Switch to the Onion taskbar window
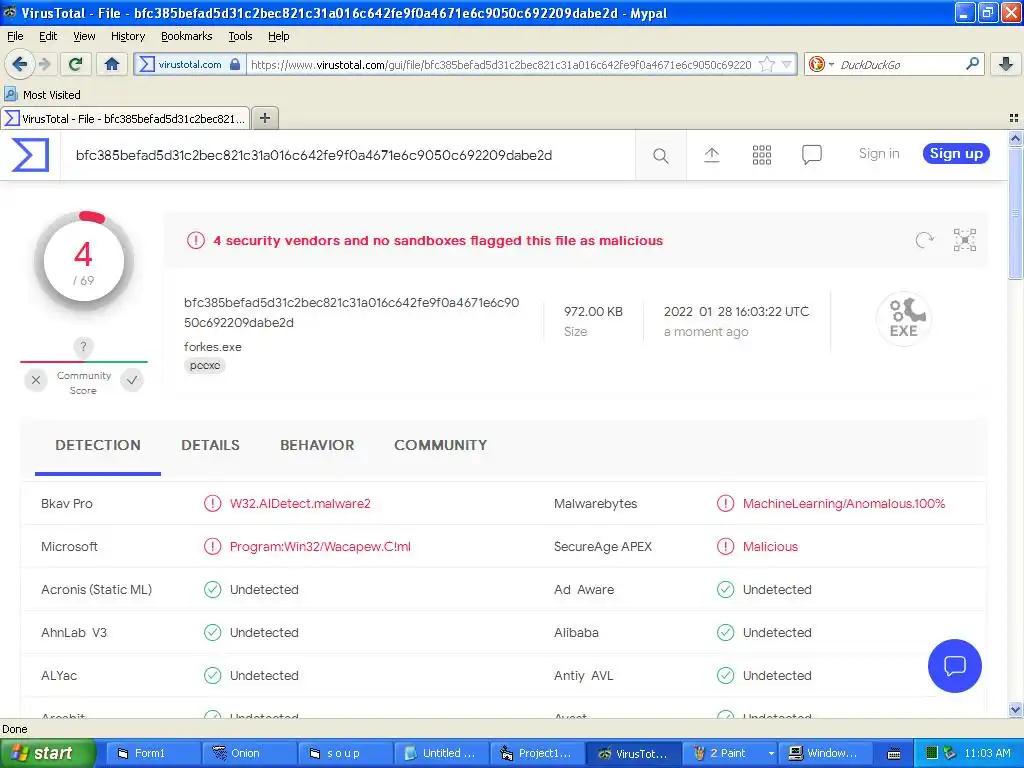Image resolution: width=1024 pixels, height=768 pixels. point(249,753)
